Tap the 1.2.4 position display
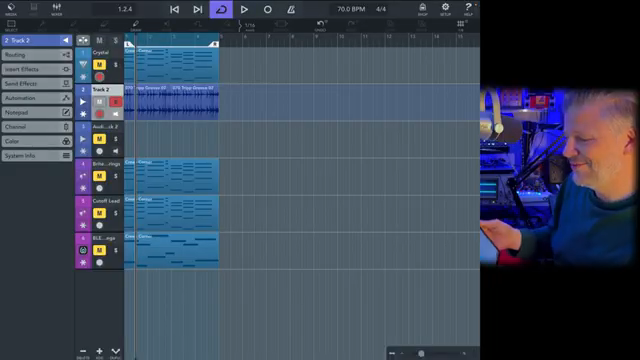 pos(125,9)
